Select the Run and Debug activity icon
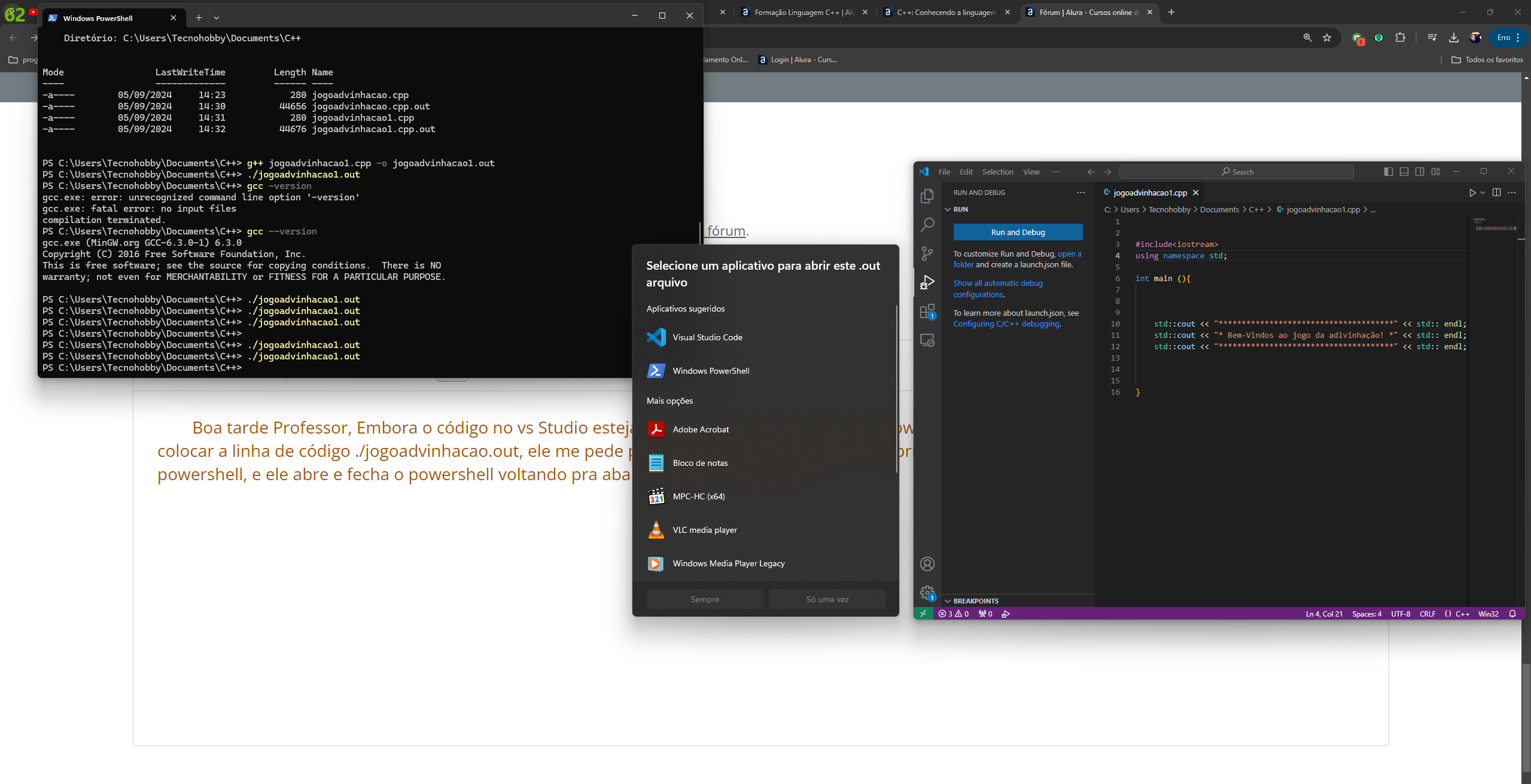1531x784 pixels. pos(927,282)
